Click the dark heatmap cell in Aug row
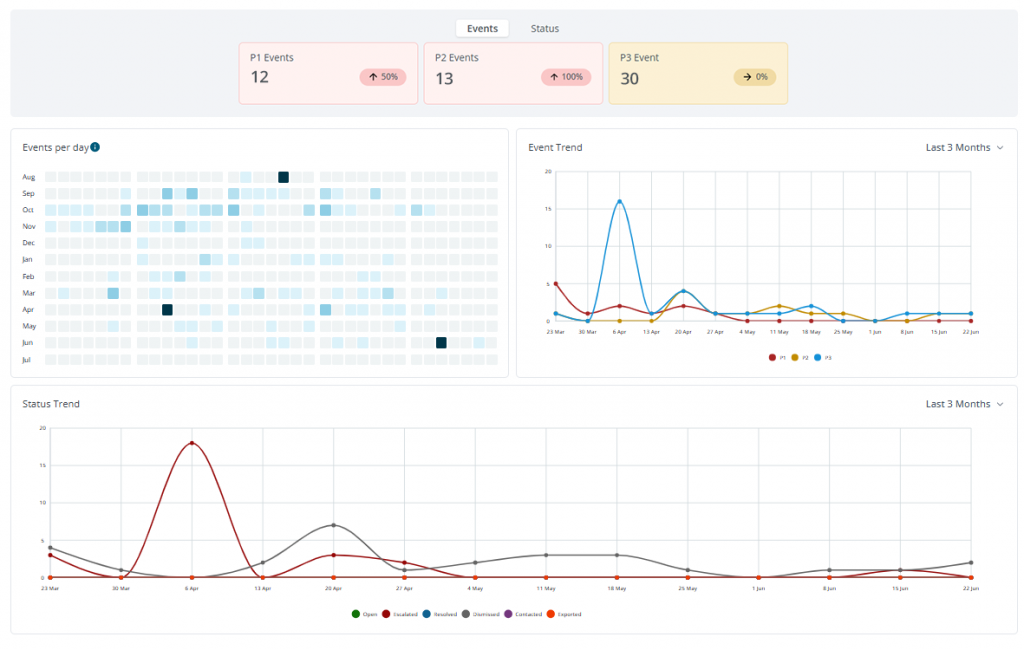This screenshot has width=1024, height=650. click(x=283, y=177)
